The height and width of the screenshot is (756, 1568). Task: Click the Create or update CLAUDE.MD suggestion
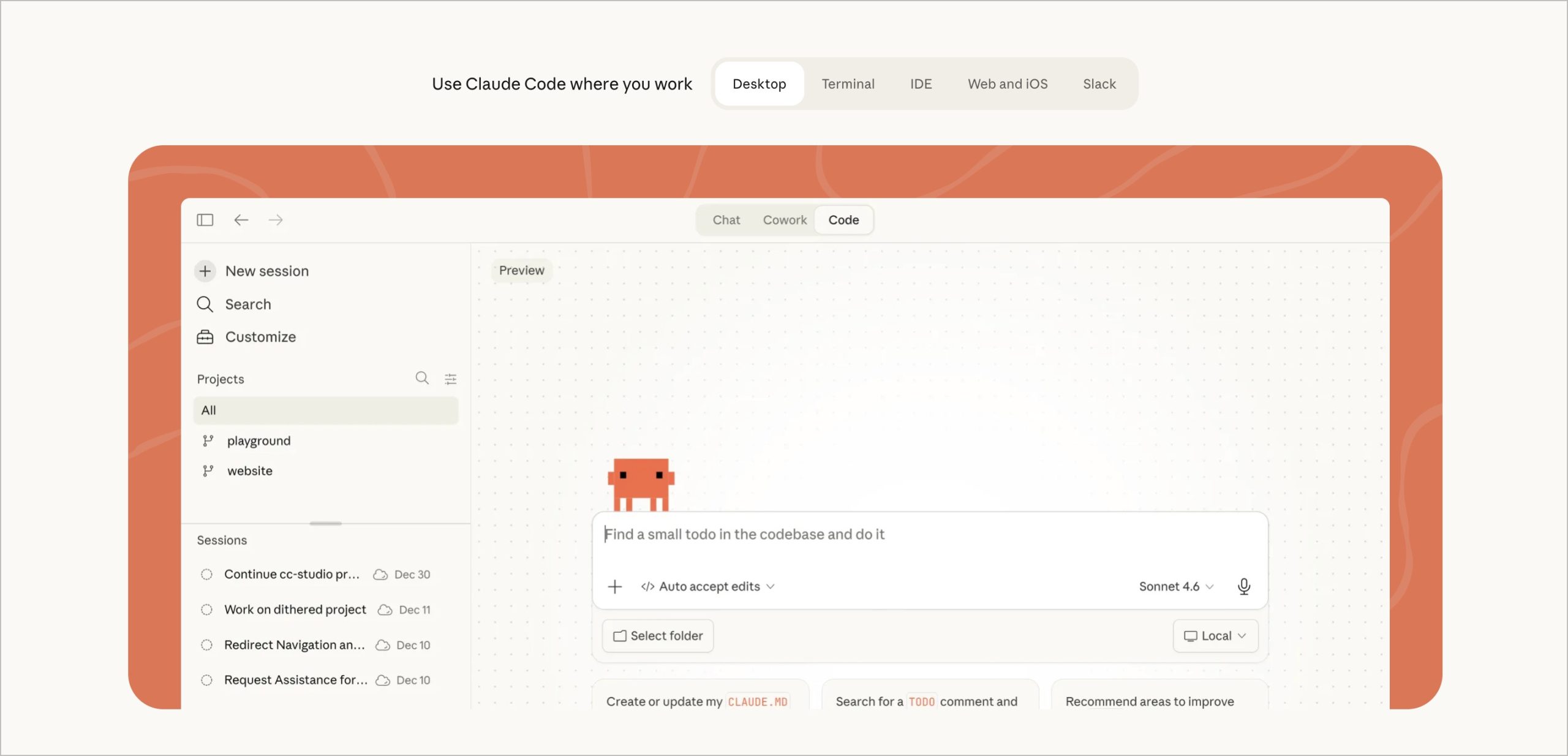tap(700, 695)
